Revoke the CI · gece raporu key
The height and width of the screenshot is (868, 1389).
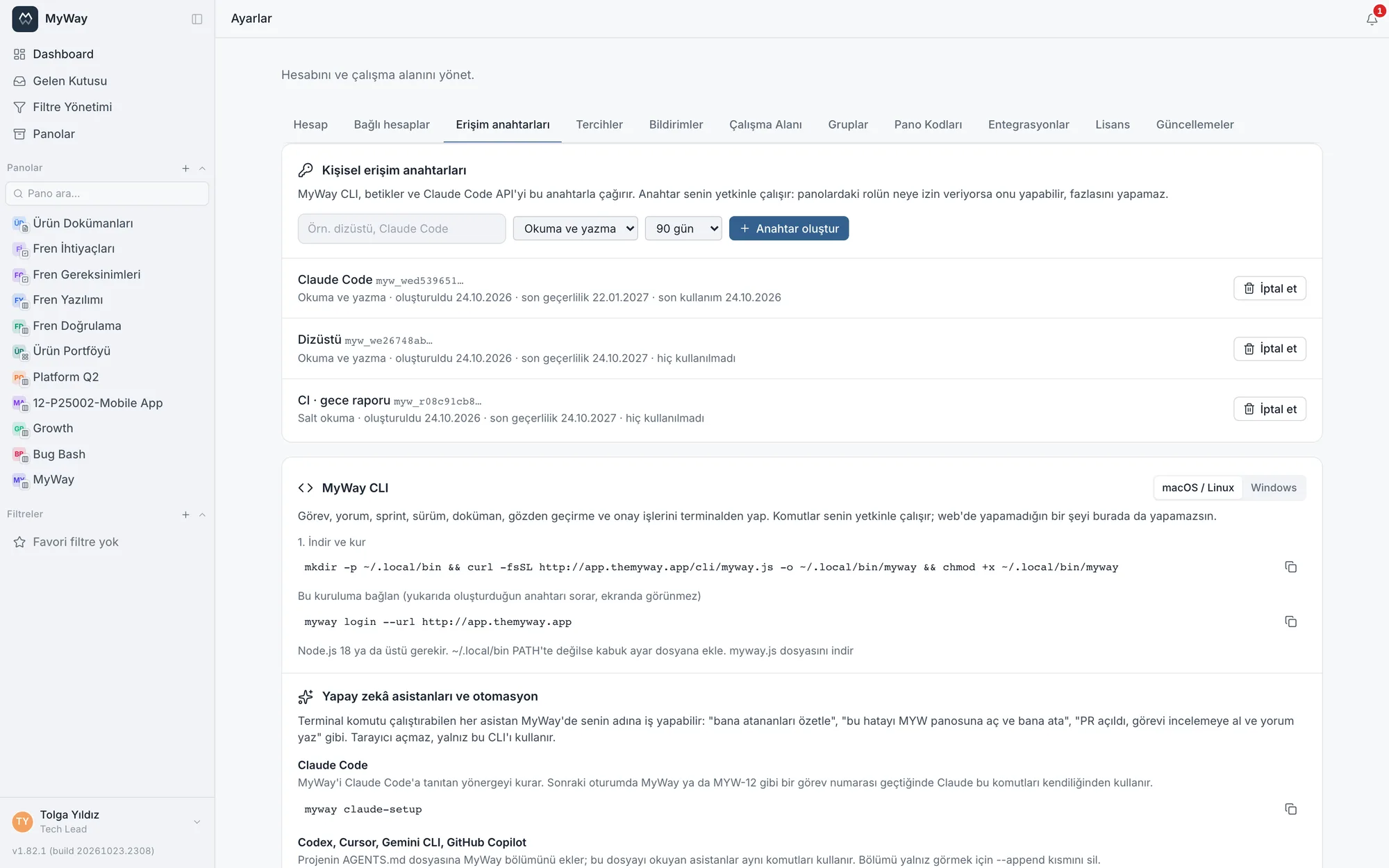pyautogui.click(x=1270, y=409)
